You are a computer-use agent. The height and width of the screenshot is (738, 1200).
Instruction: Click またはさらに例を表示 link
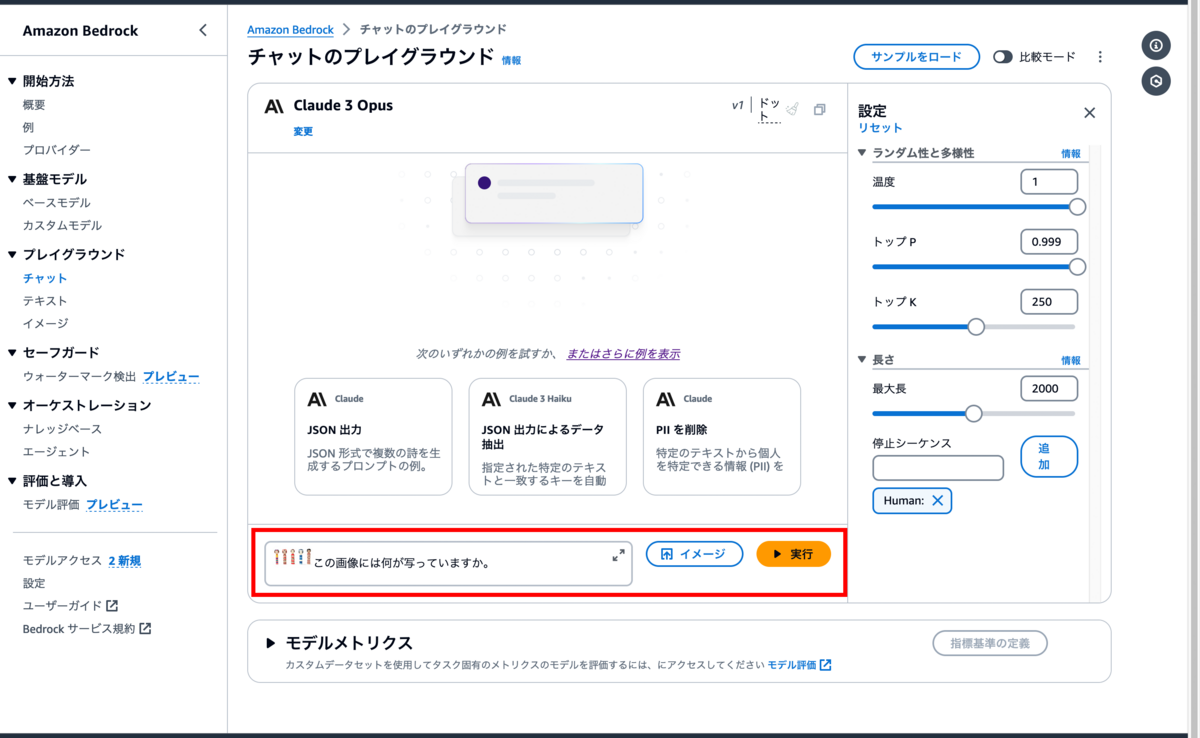623,354
